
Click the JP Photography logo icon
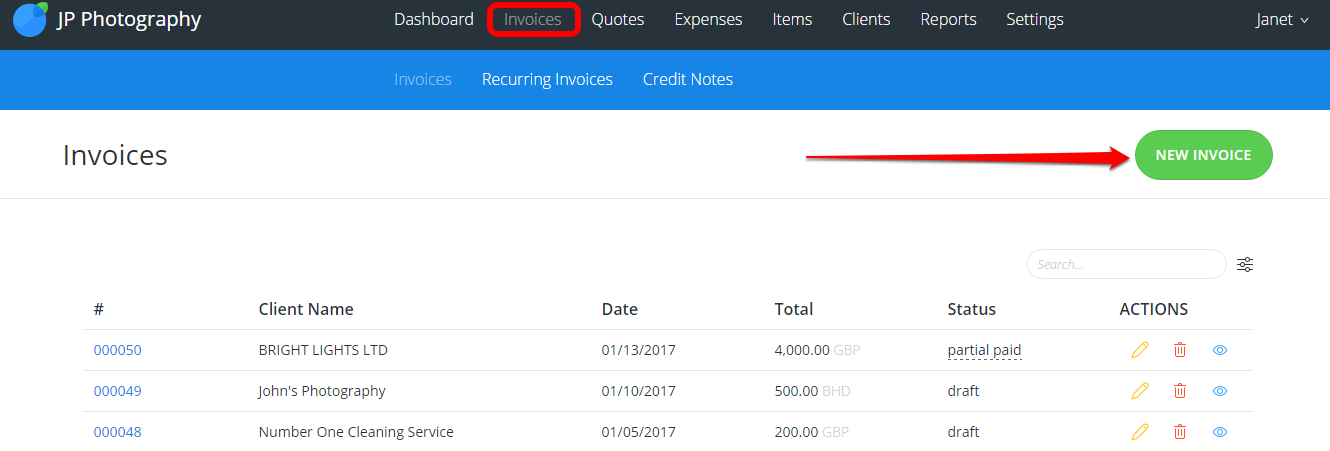point(30,19)
